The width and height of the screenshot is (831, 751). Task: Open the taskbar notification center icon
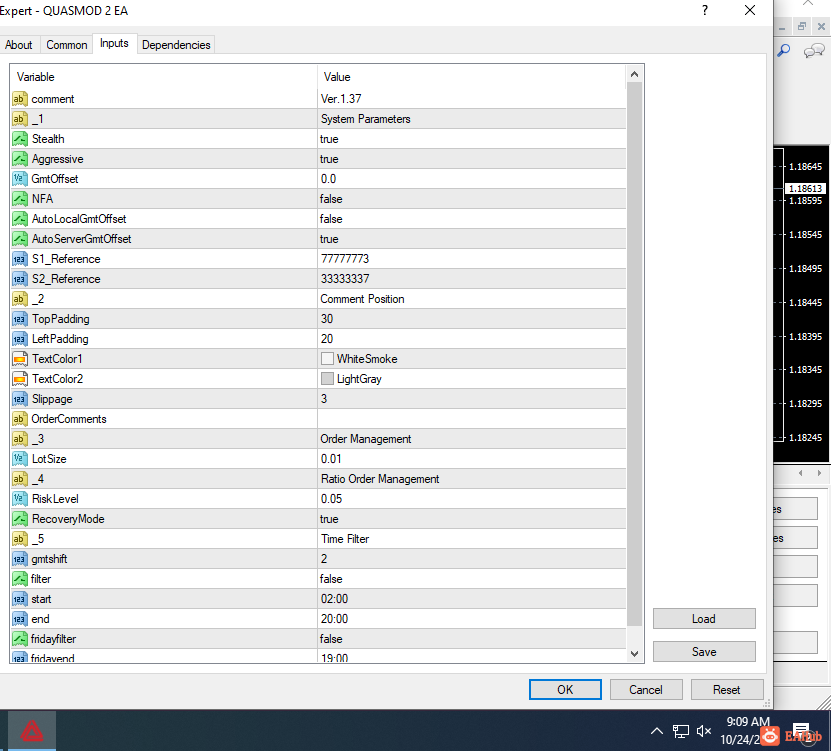(801, 731)
